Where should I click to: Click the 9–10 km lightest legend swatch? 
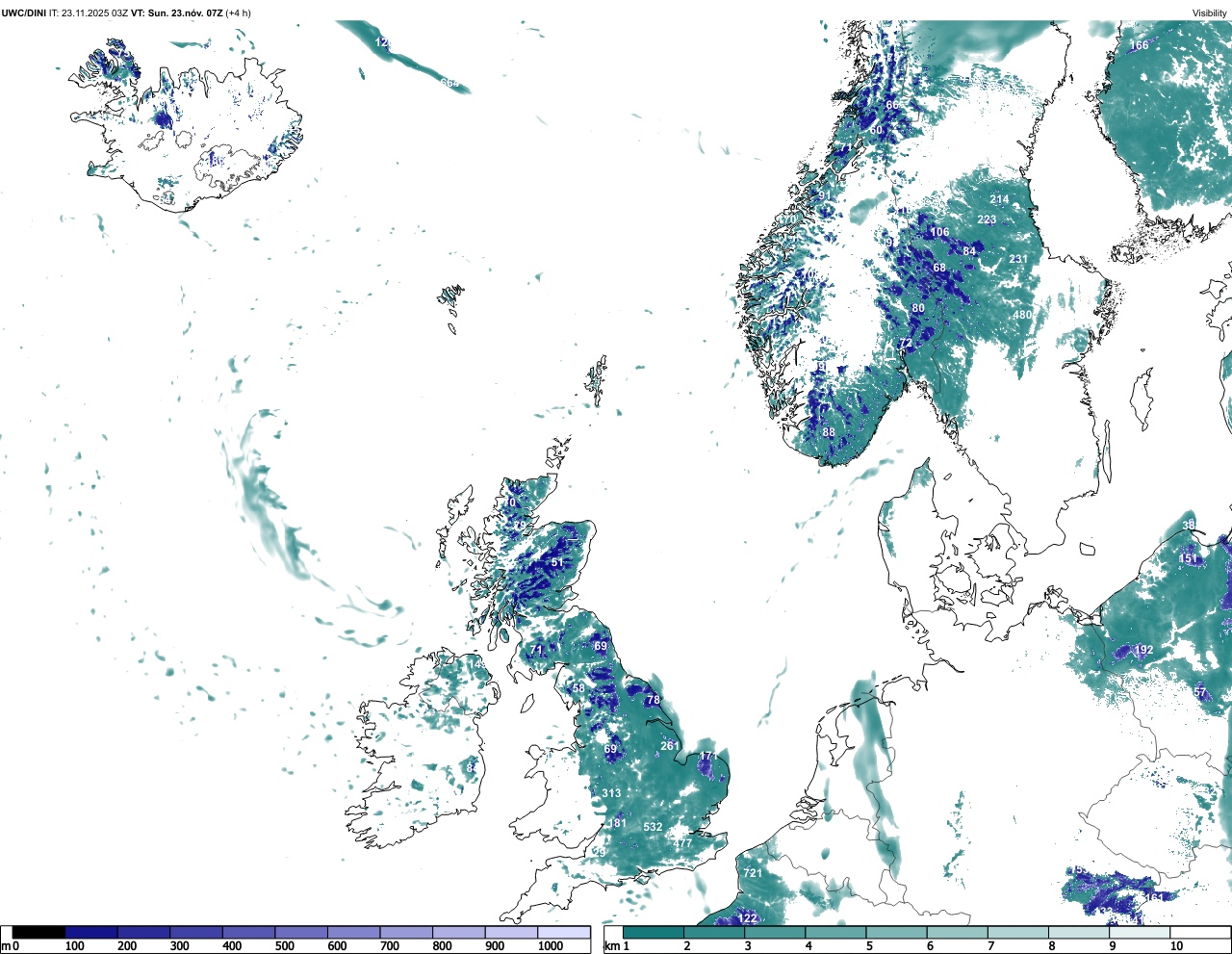pyautogui.click(x=1141, y=932)
